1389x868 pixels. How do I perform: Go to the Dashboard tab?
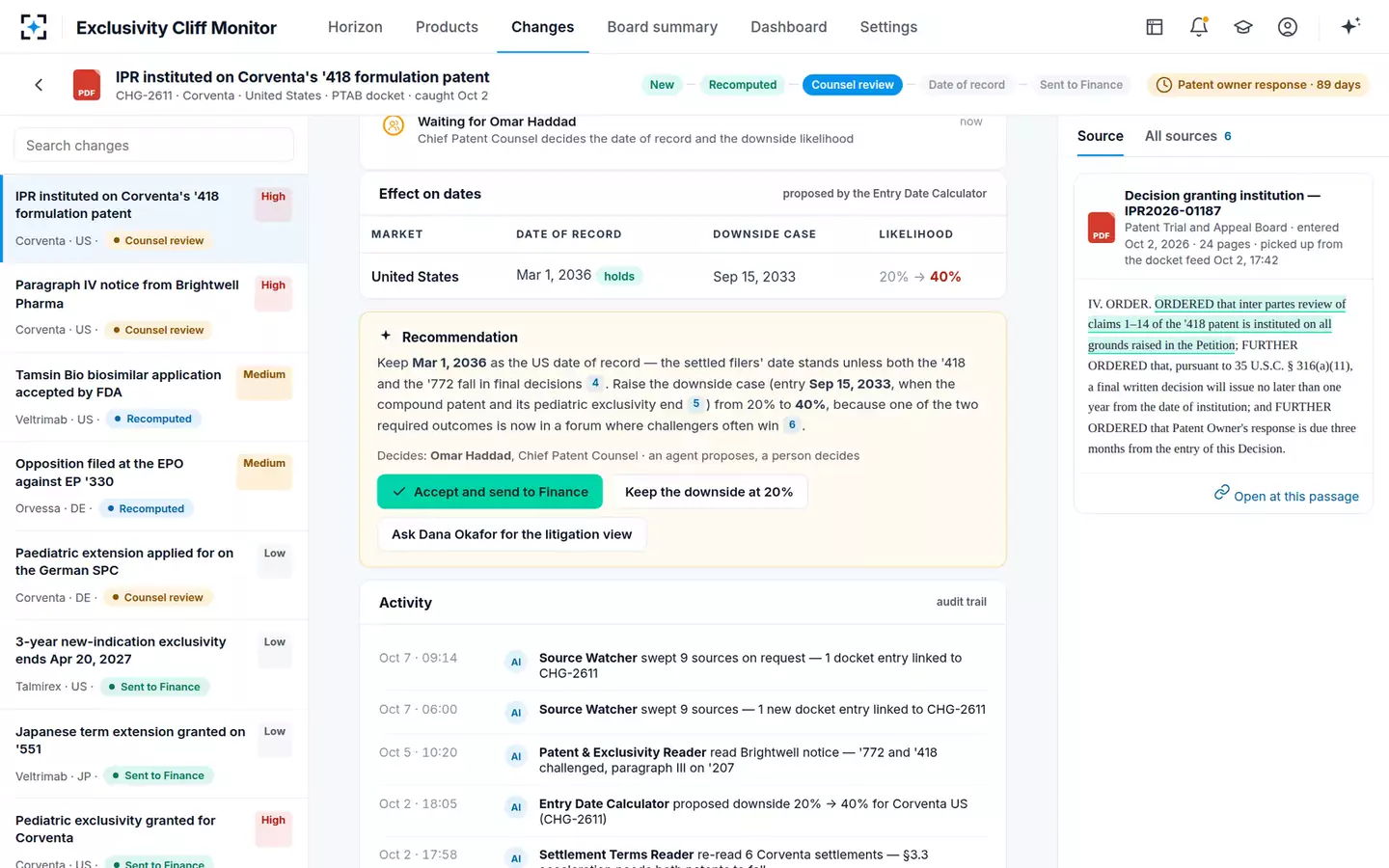tap(789, 27)
